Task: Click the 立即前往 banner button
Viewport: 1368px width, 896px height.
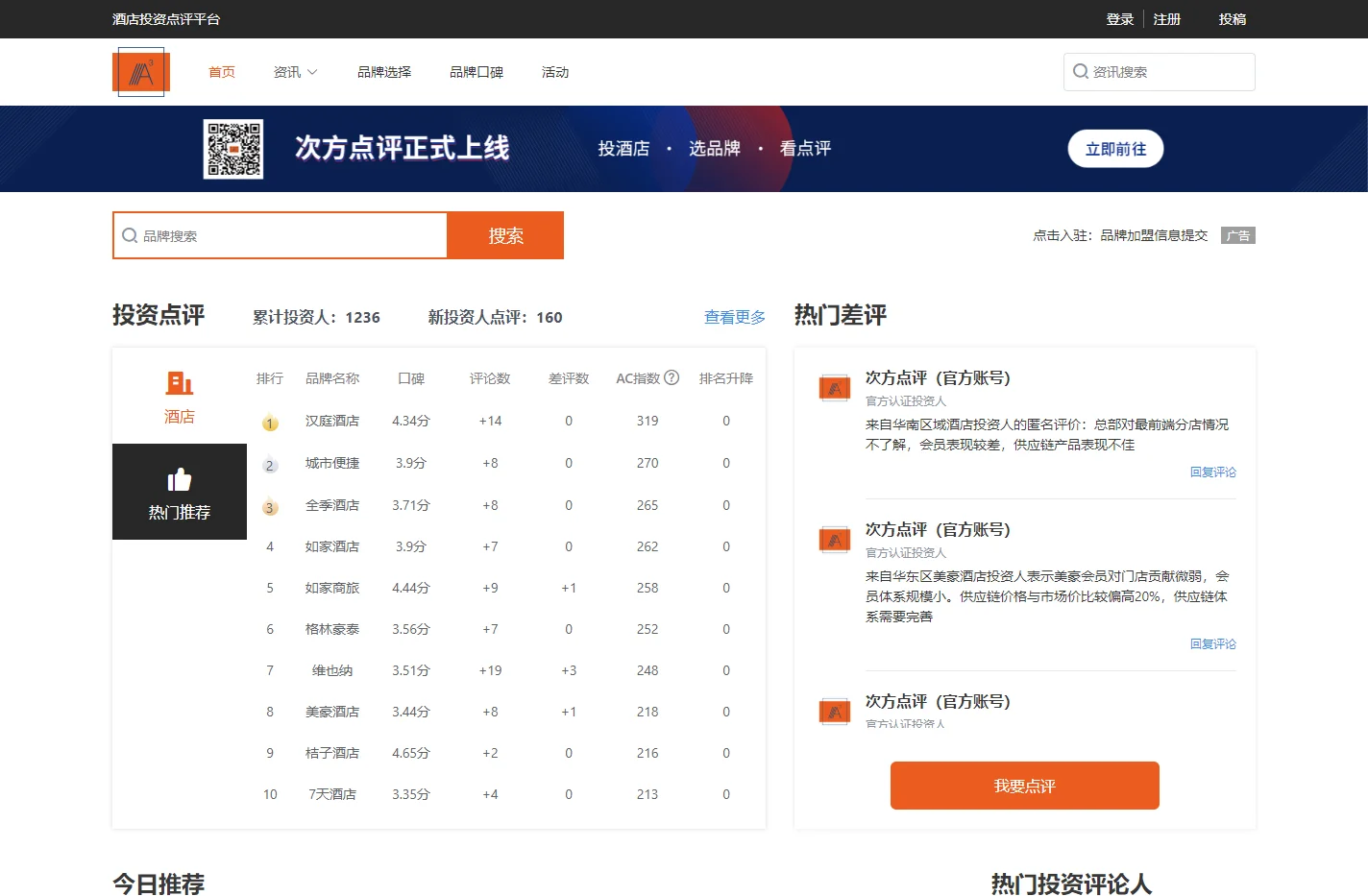Action: click(1115, 149)
